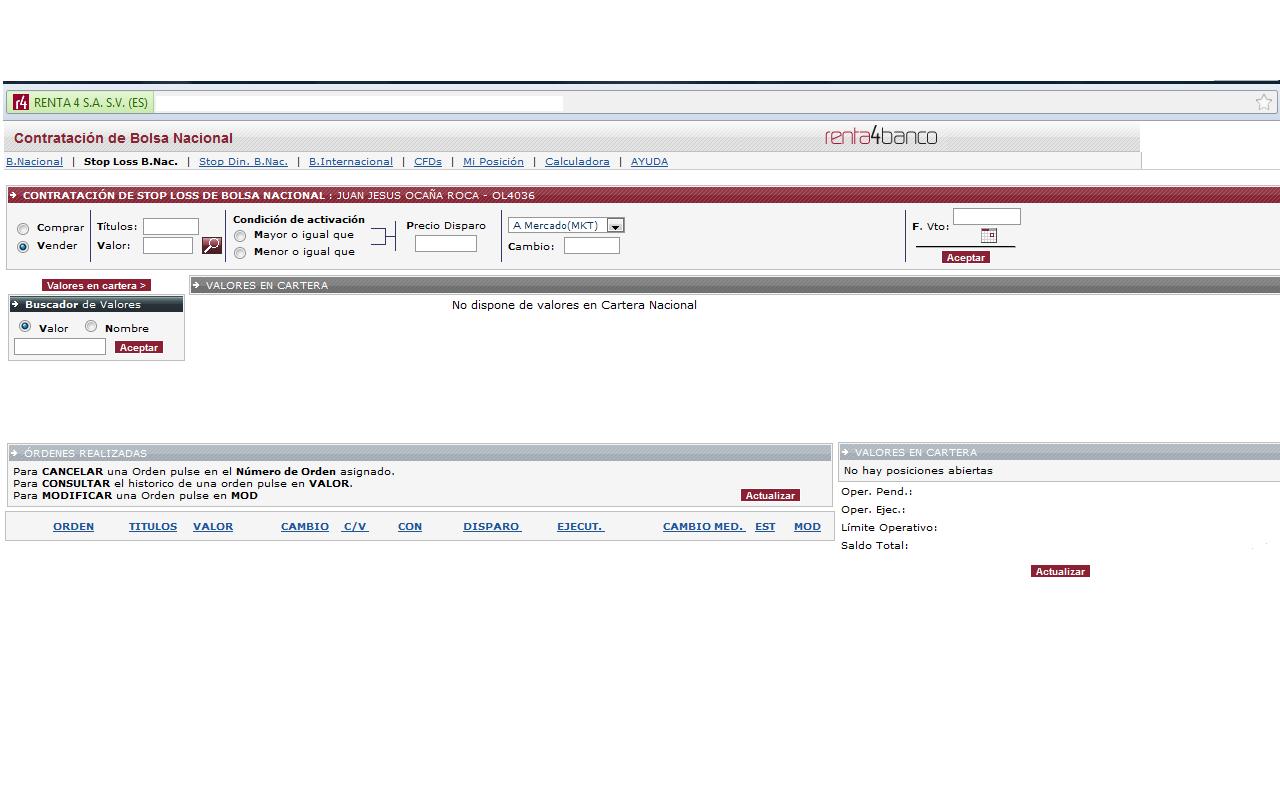Open the Calculadora tab
Image resolution: width=1280 pixels, height=800 pixels.
click(x=577, y=161)
